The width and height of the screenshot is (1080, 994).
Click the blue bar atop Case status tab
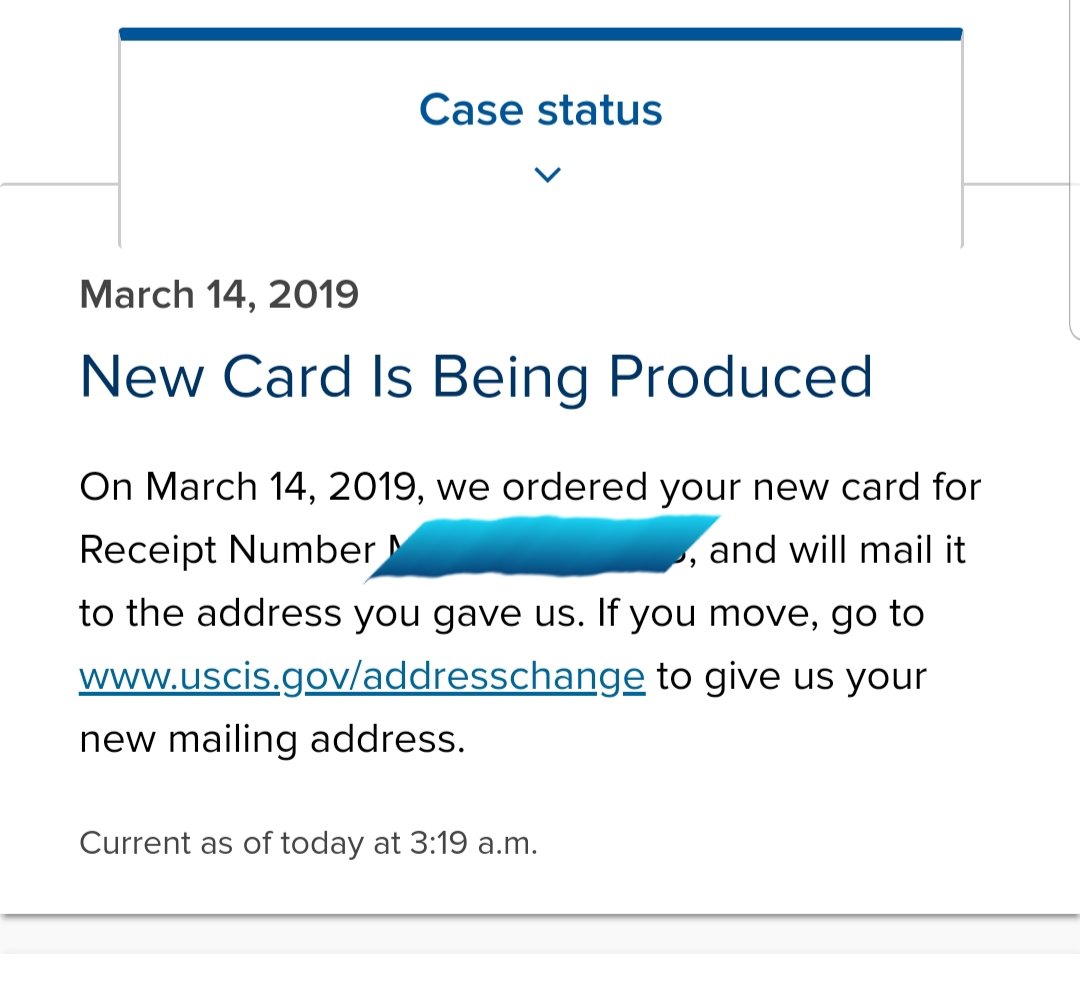point(541,34)
